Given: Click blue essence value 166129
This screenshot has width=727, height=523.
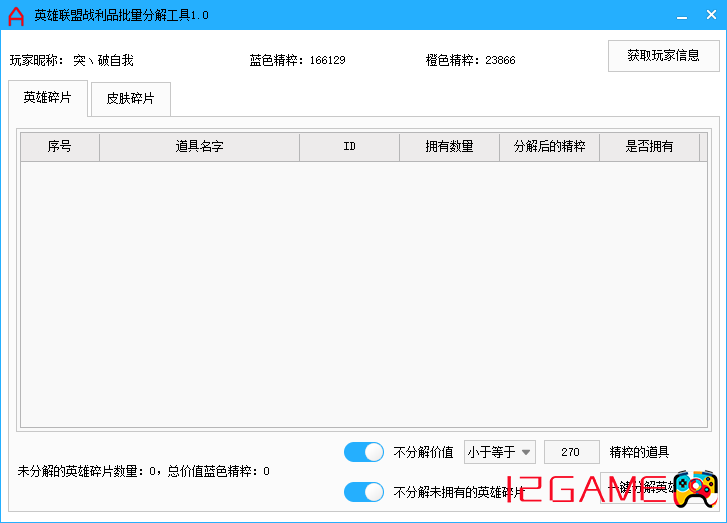Looking at the screenshot, I should point(327,60).
